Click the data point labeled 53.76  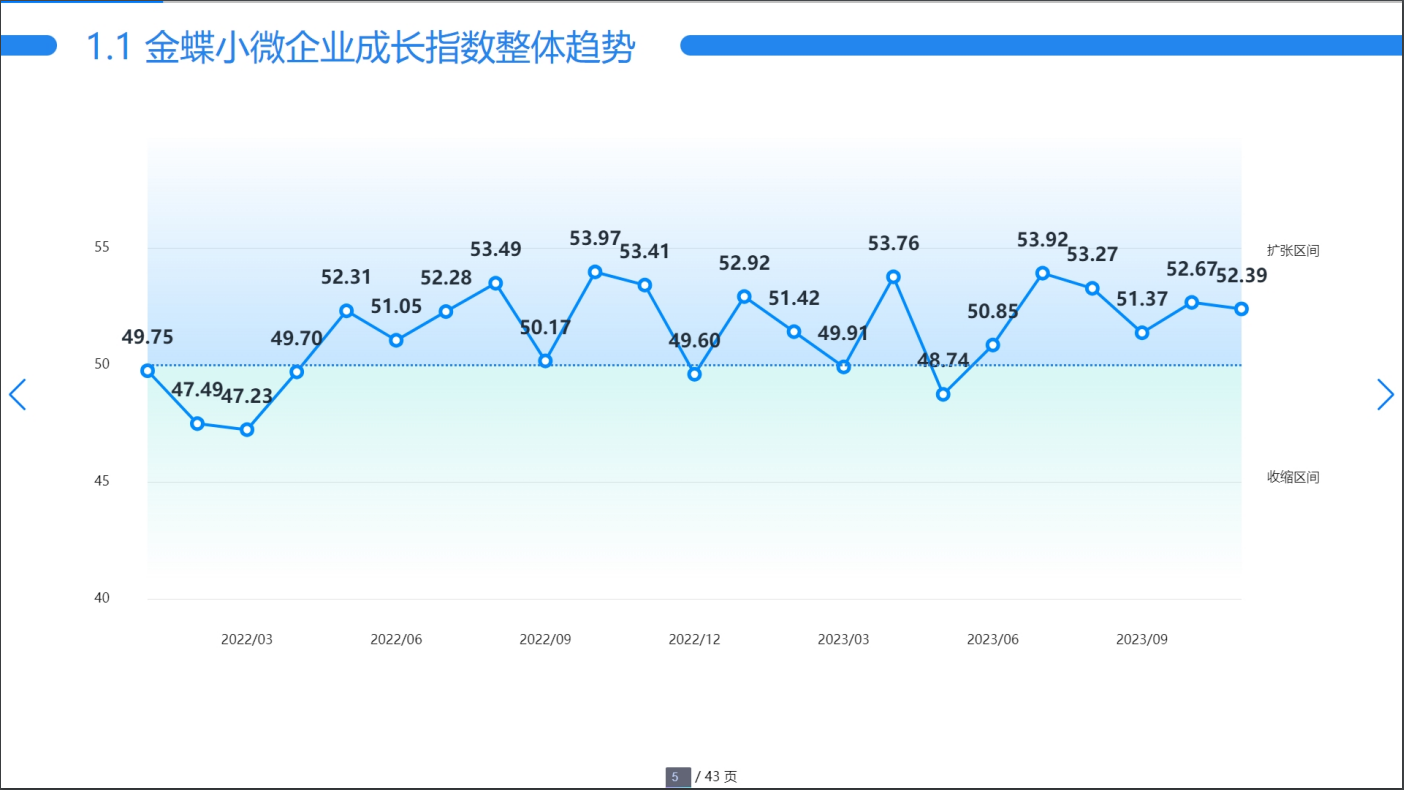[x=894, y=277]
